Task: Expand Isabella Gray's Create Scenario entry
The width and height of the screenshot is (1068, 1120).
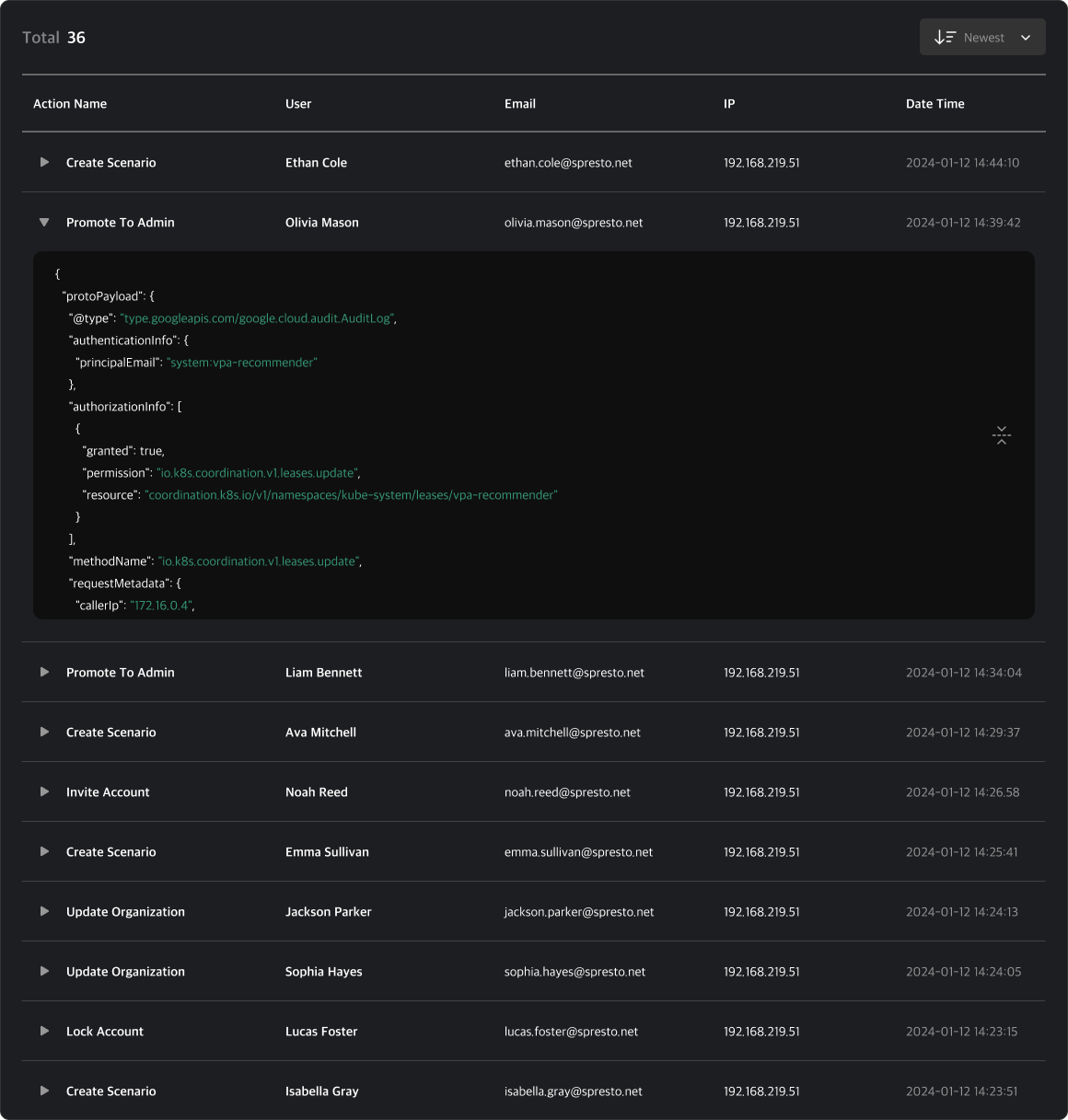Action: pyautogui.click(x=44, y=1091)
